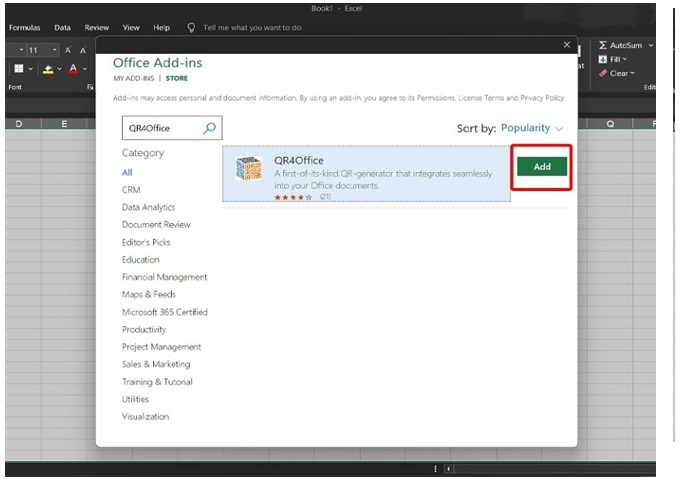Open the Sort by Popularity dropdown
This screenshot has height=479, width=691.
click(x=532, y=128)
